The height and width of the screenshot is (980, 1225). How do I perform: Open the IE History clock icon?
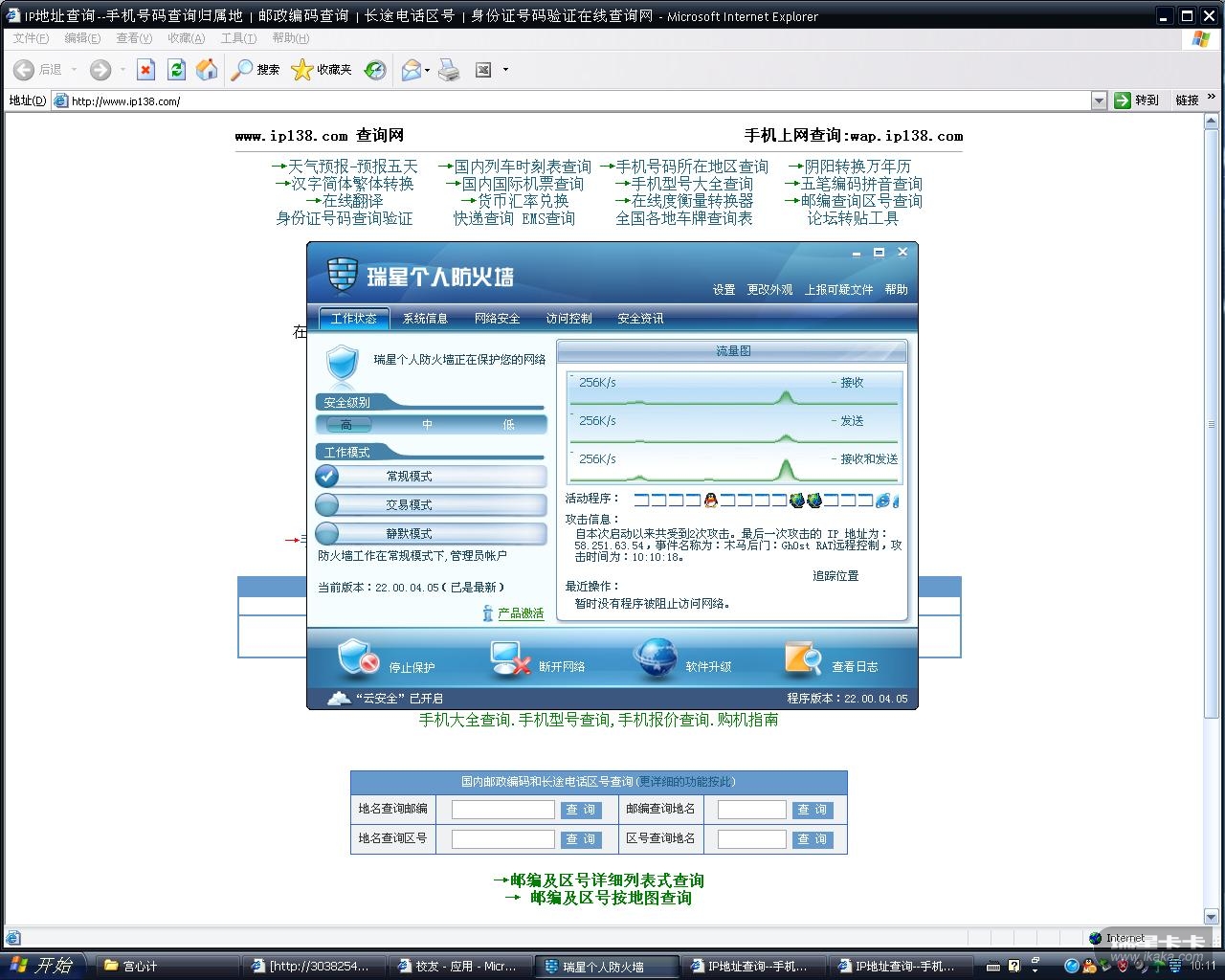pyautogui.click(x=375, y=70)
